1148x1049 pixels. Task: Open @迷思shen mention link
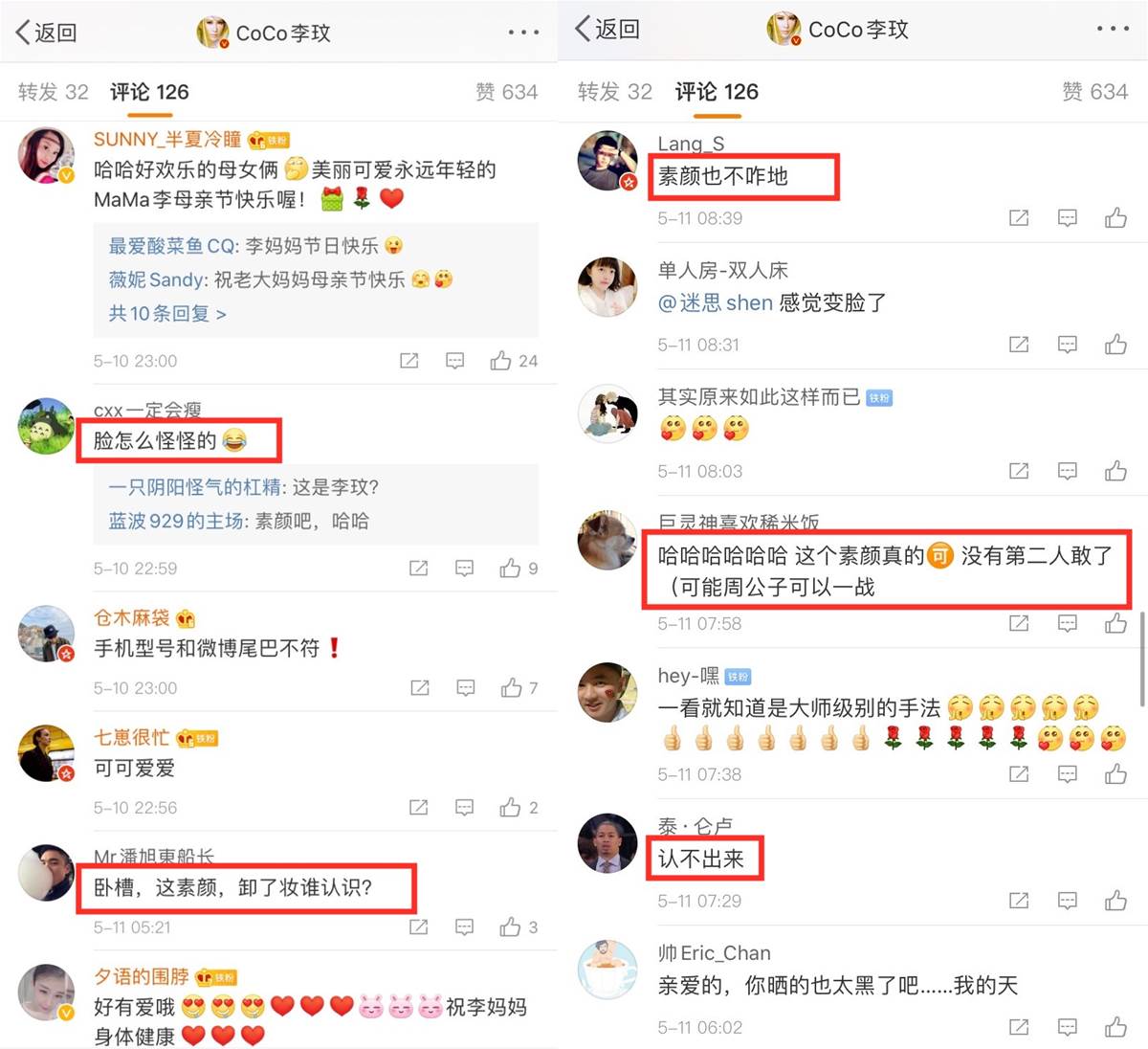point(716,303)
